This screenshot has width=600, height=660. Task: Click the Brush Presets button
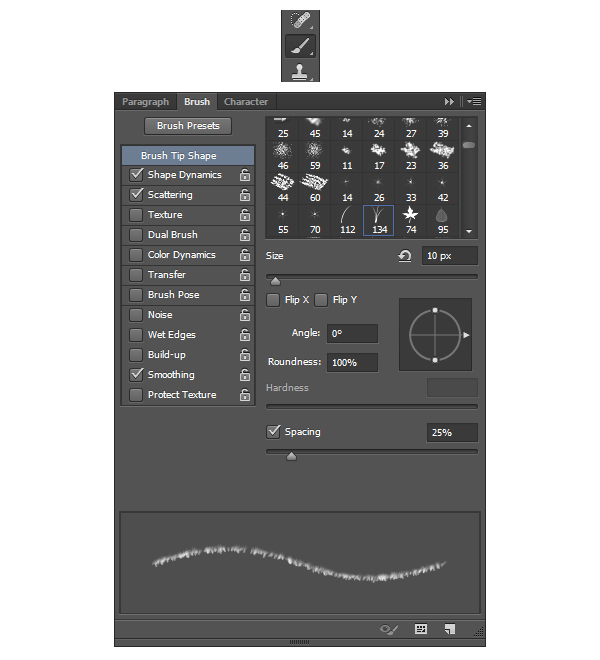click(188, 126)
